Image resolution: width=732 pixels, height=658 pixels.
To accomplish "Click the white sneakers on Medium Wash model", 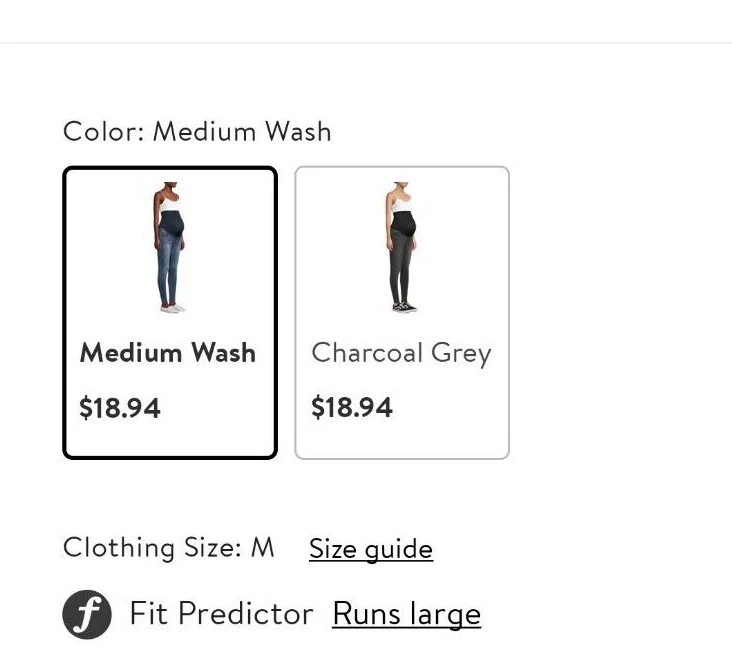I will tap(172, 309).
